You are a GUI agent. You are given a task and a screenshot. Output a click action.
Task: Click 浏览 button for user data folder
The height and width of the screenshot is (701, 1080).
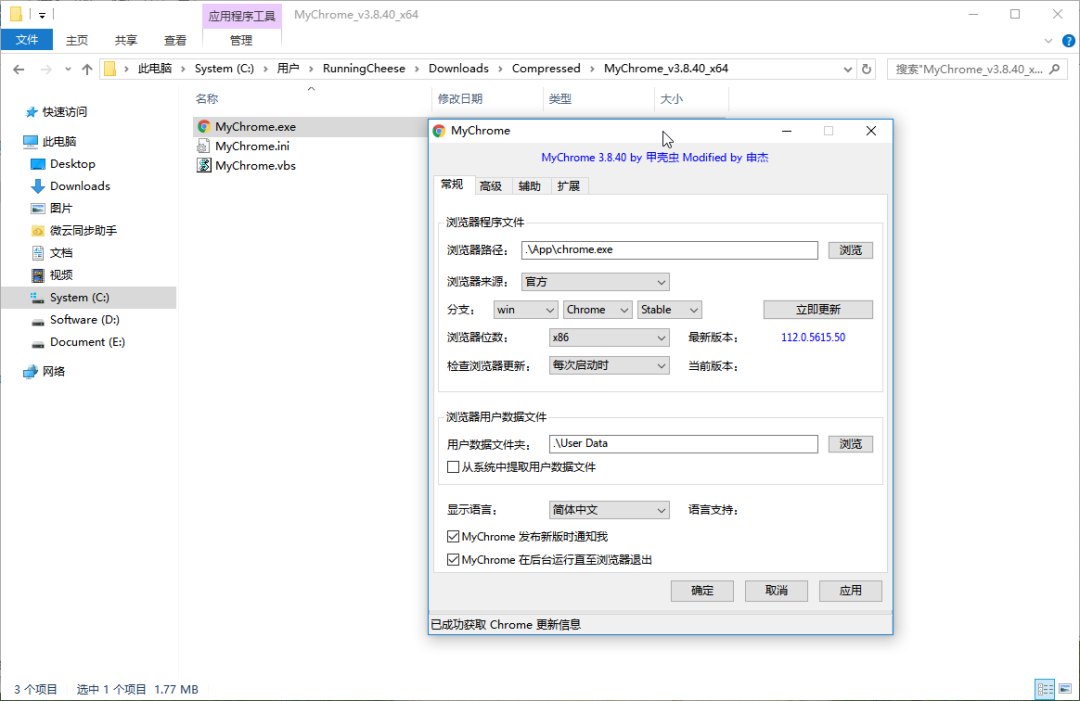pyautogui.click(x=851, y=444)
